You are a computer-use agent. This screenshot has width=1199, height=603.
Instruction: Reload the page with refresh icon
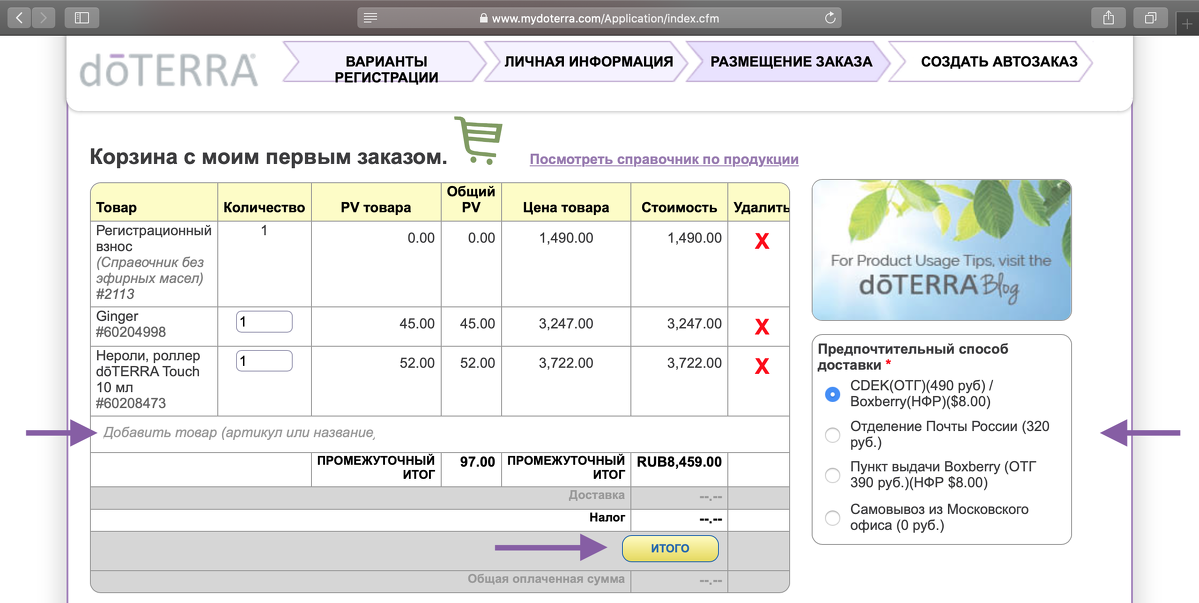(830, 18)
